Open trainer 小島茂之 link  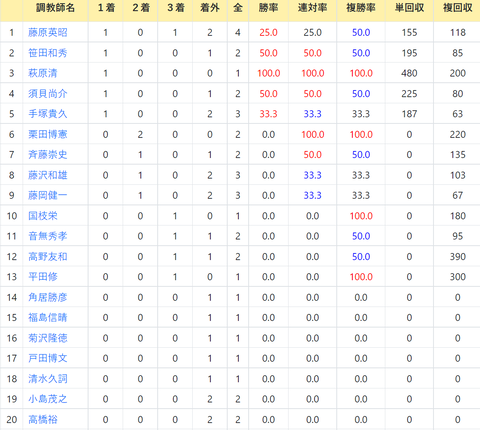point(48,399)
